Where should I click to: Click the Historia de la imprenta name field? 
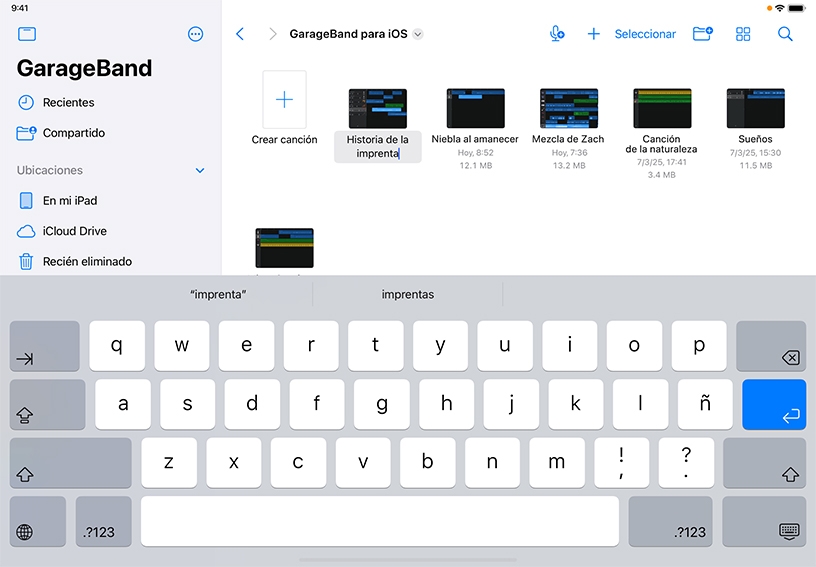tap(378, 147)
